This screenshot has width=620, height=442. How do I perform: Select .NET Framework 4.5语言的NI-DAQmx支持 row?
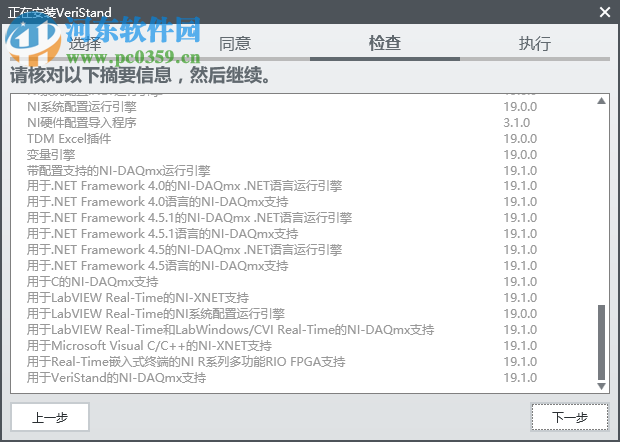point(282,266)
